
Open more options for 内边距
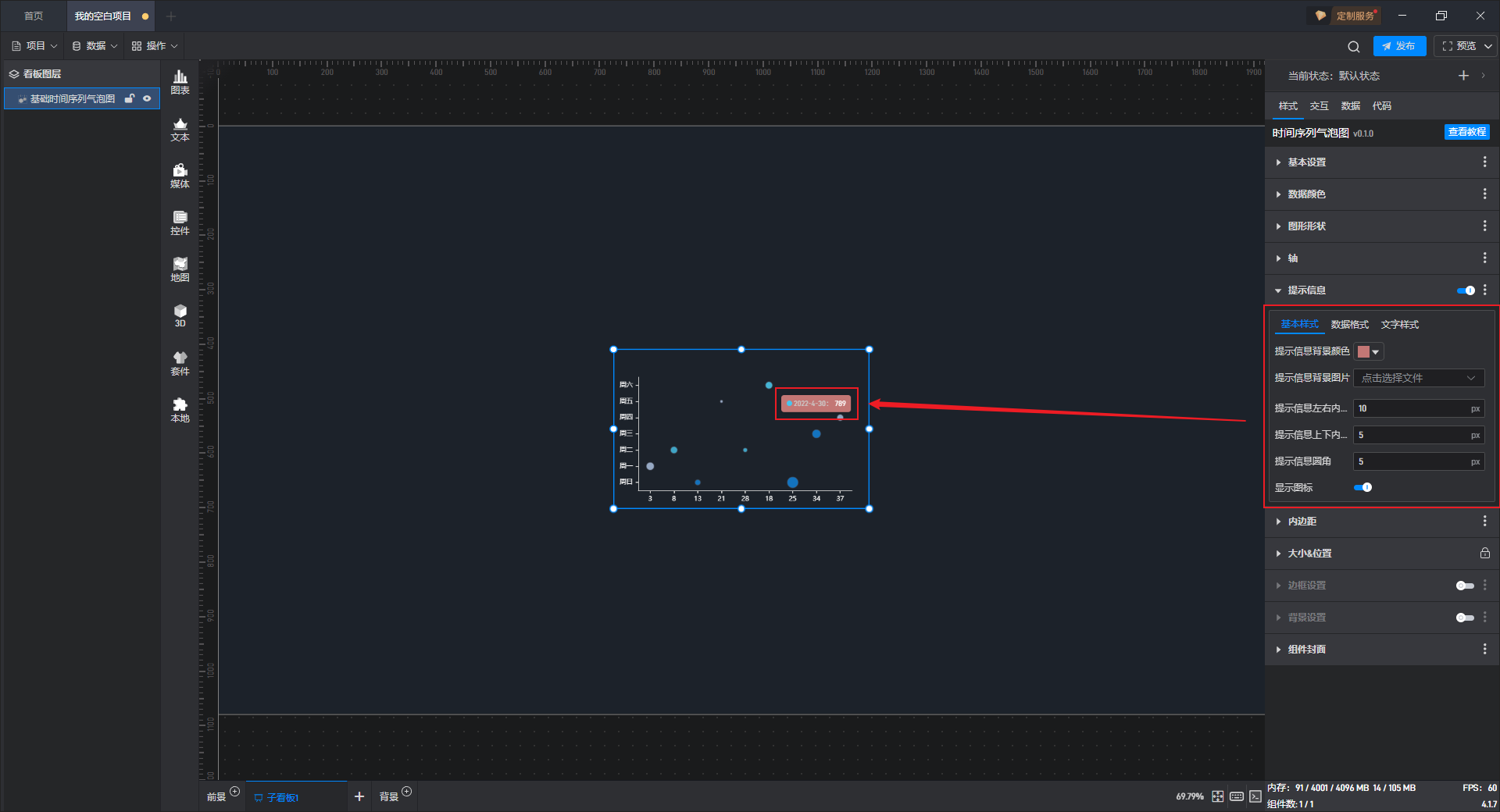pyautogui.click(x=1484, y=521)
